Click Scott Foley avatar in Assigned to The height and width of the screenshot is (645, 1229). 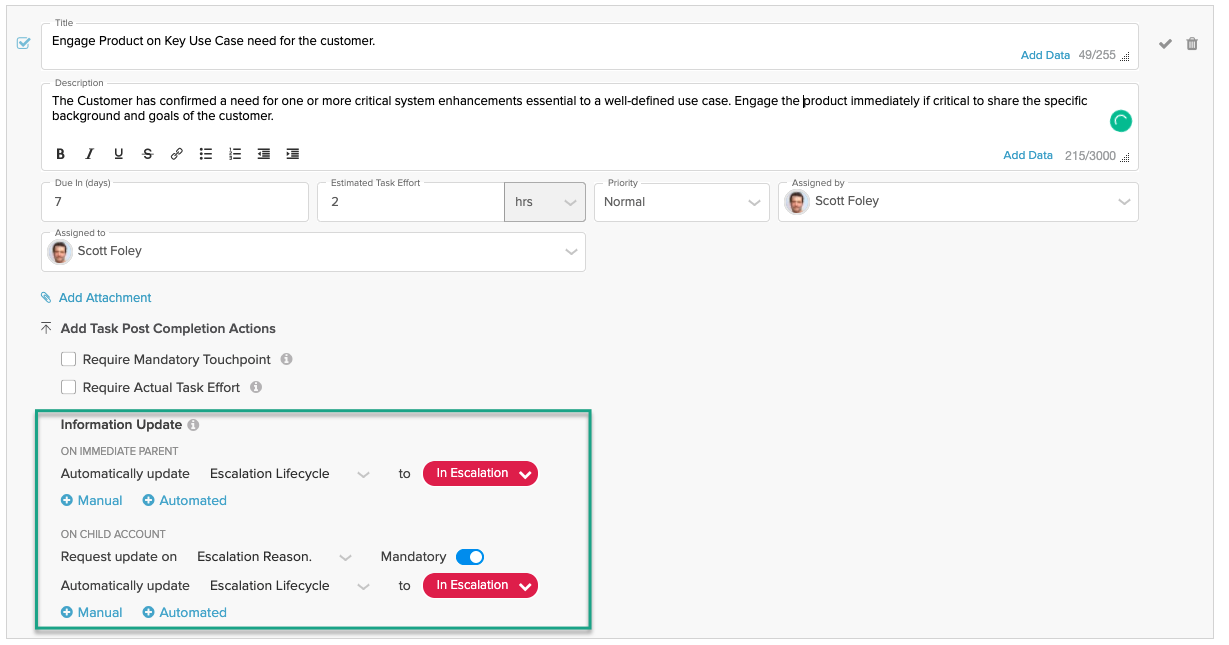click(60, 251)
